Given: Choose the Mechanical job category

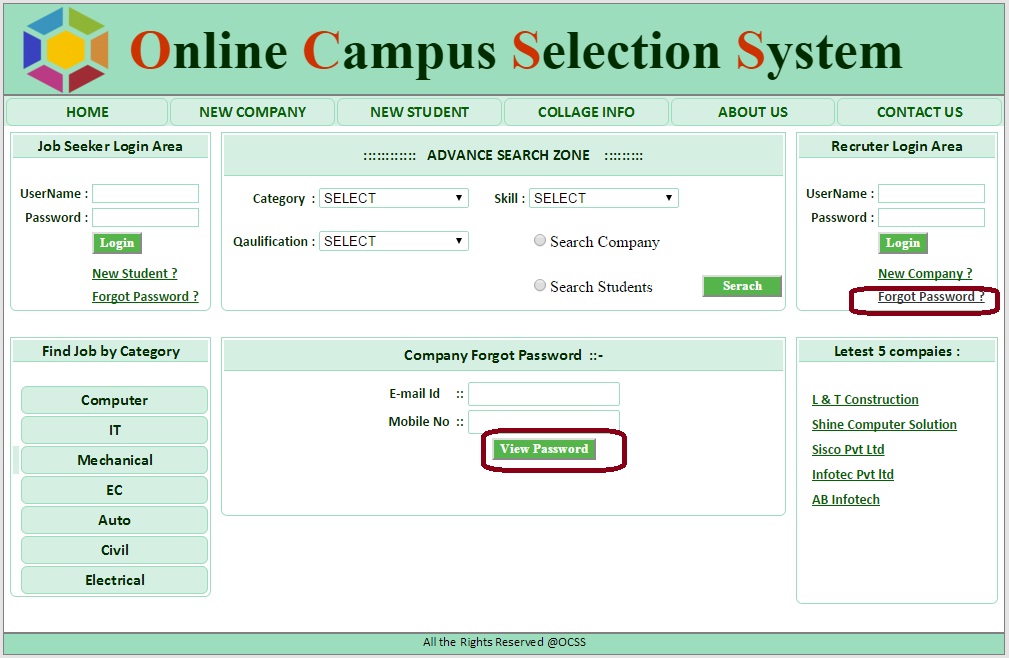Looking at the screenshot, I should 114,460.
